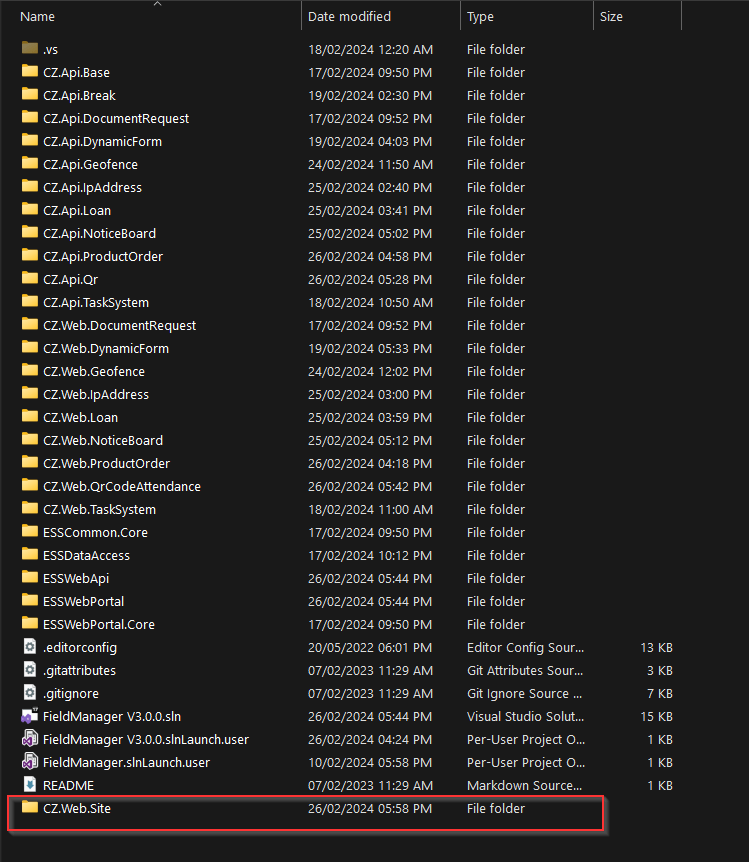Image resolution: width=749 pixels, height=862 pixels.
Task: Click date 26/02/2024 05:58 PM of CZ.Web.Site
Action: coord(370,809)
